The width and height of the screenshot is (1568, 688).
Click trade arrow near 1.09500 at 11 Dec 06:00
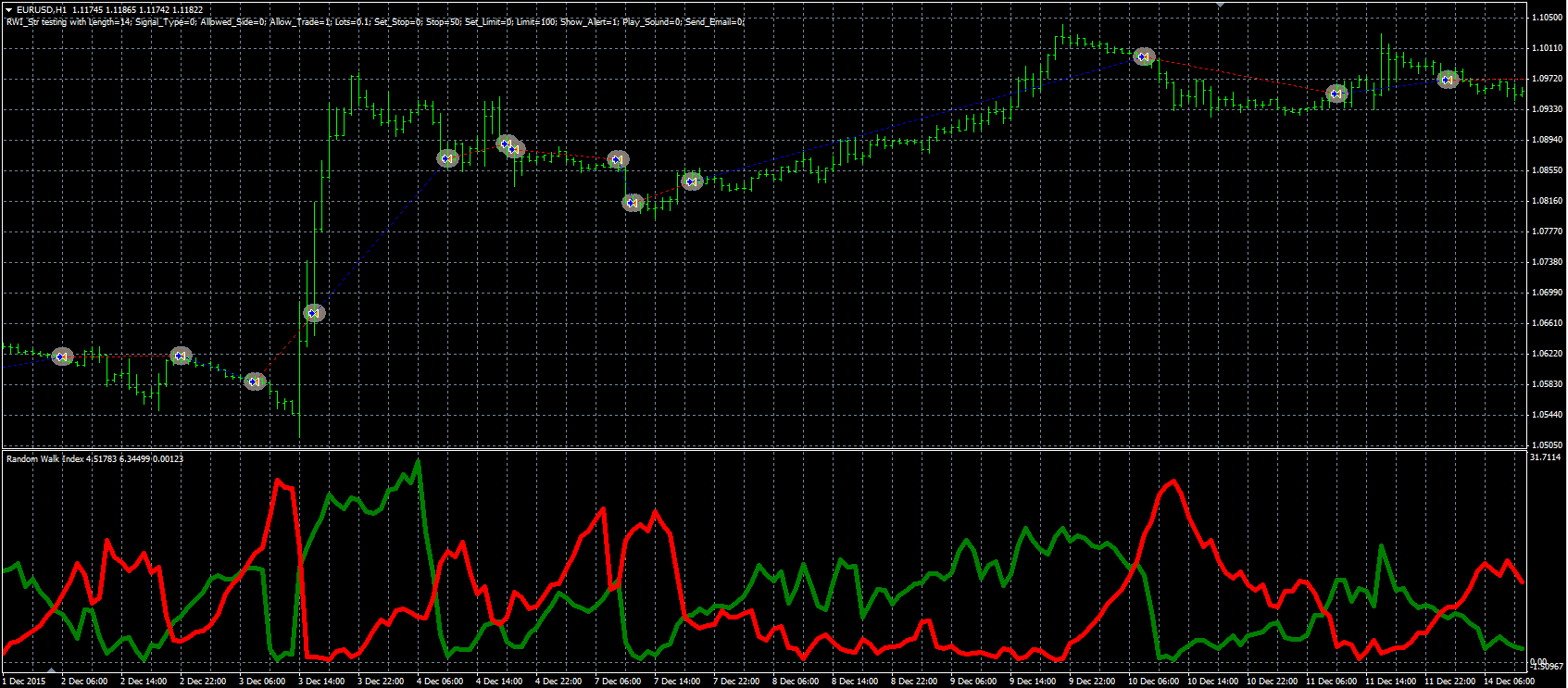(x=1336, y=94)
